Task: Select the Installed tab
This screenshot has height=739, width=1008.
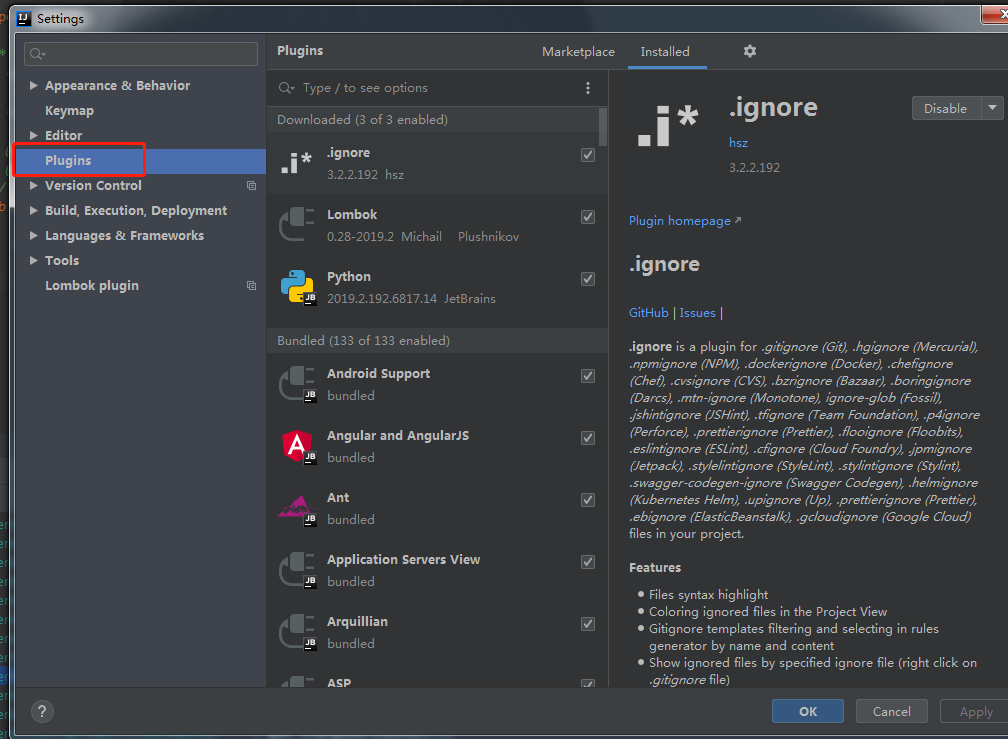Action: [667, 51]
